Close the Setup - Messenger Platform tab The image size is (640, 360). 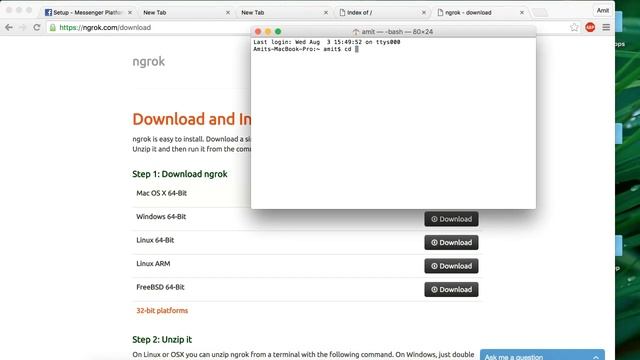point(130,13)
